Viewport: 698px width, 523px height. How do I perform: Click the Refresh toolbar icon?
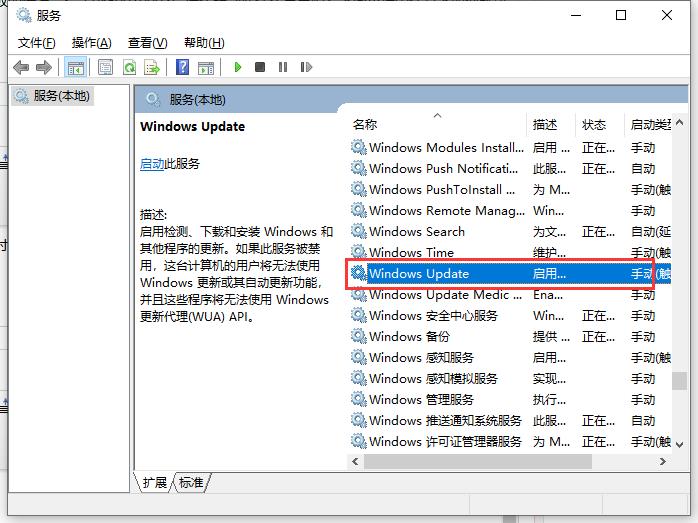pyautogui.click(x=130, y=68)
